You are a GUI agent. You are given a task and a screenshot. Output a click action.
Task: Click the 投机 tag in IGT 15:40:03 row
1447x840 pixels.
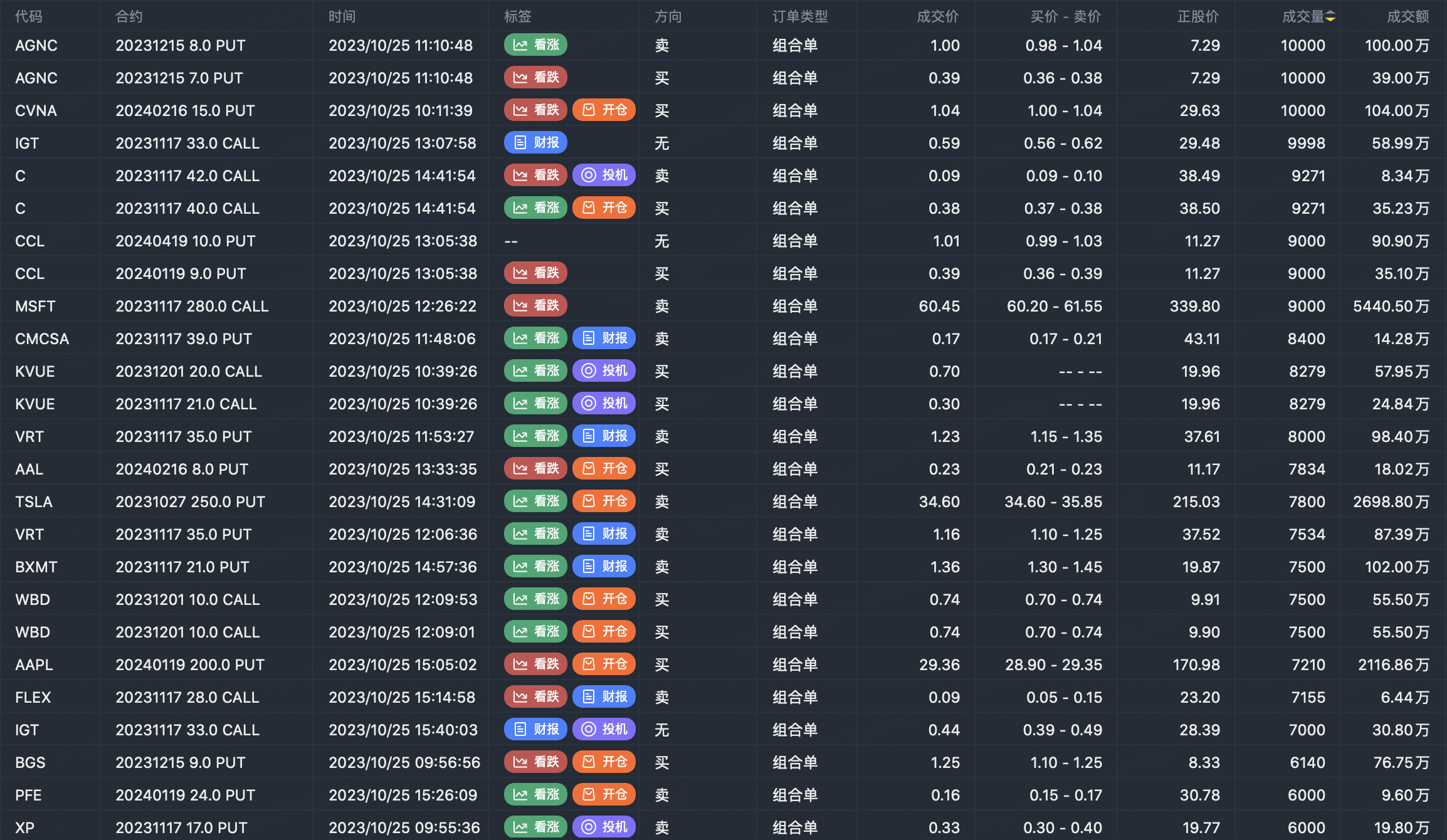pos(604,730)
